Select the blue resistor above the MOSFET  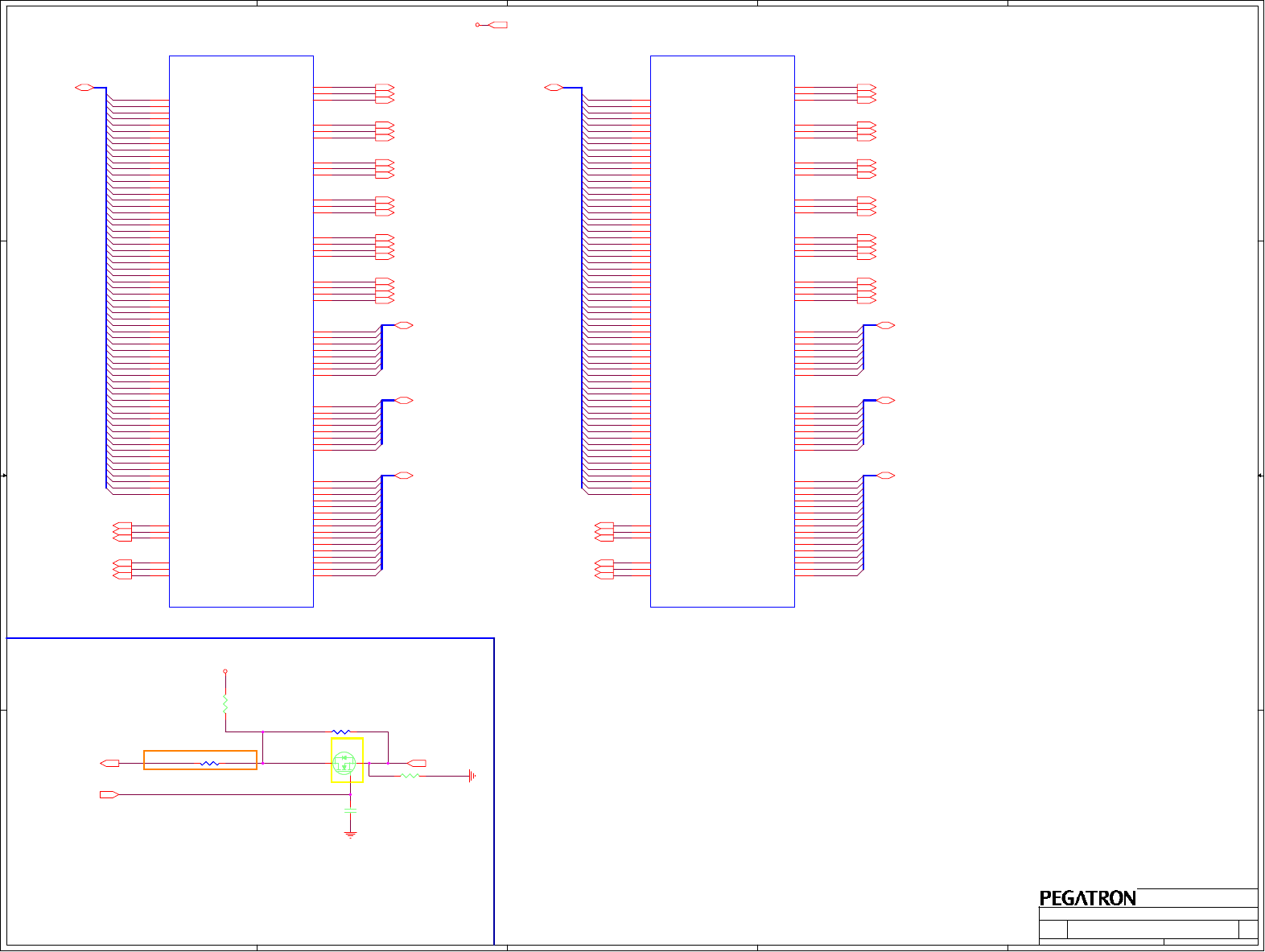(341, 732)
